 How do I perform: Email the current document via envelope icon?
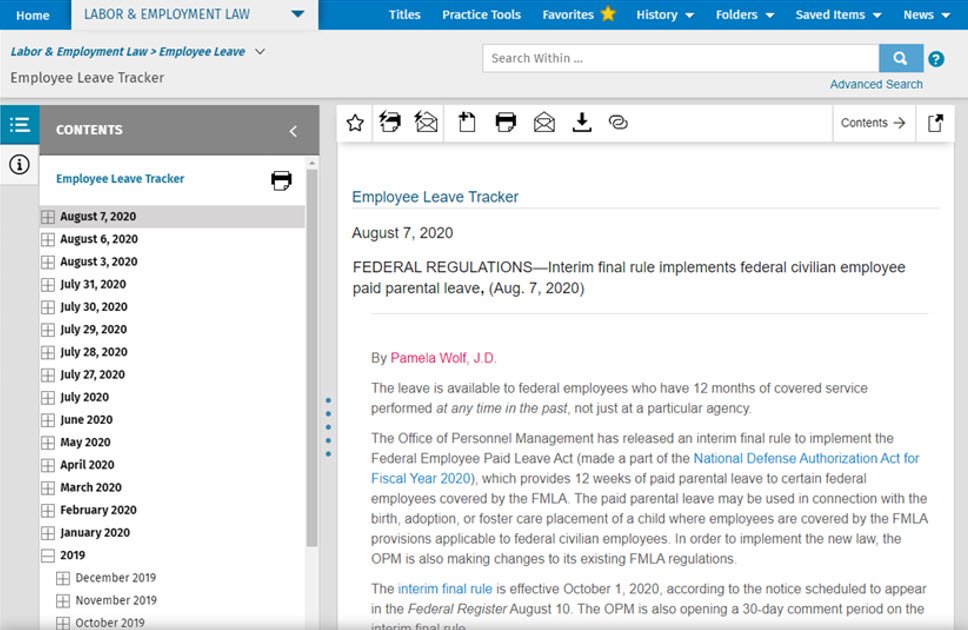pyautogui.click(x=544, y=122)
